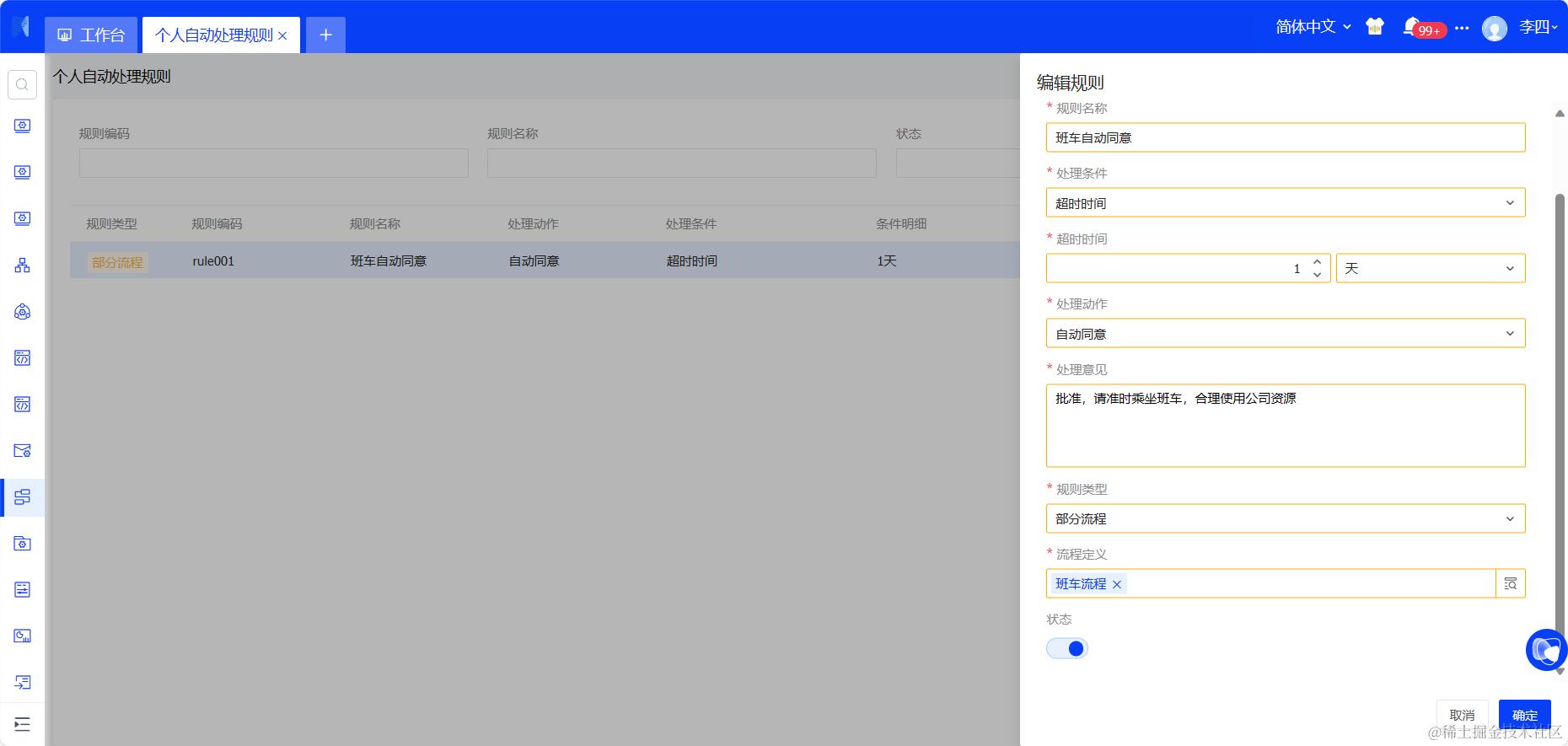Decrease the timeout value by one

tap(1317, 275)
